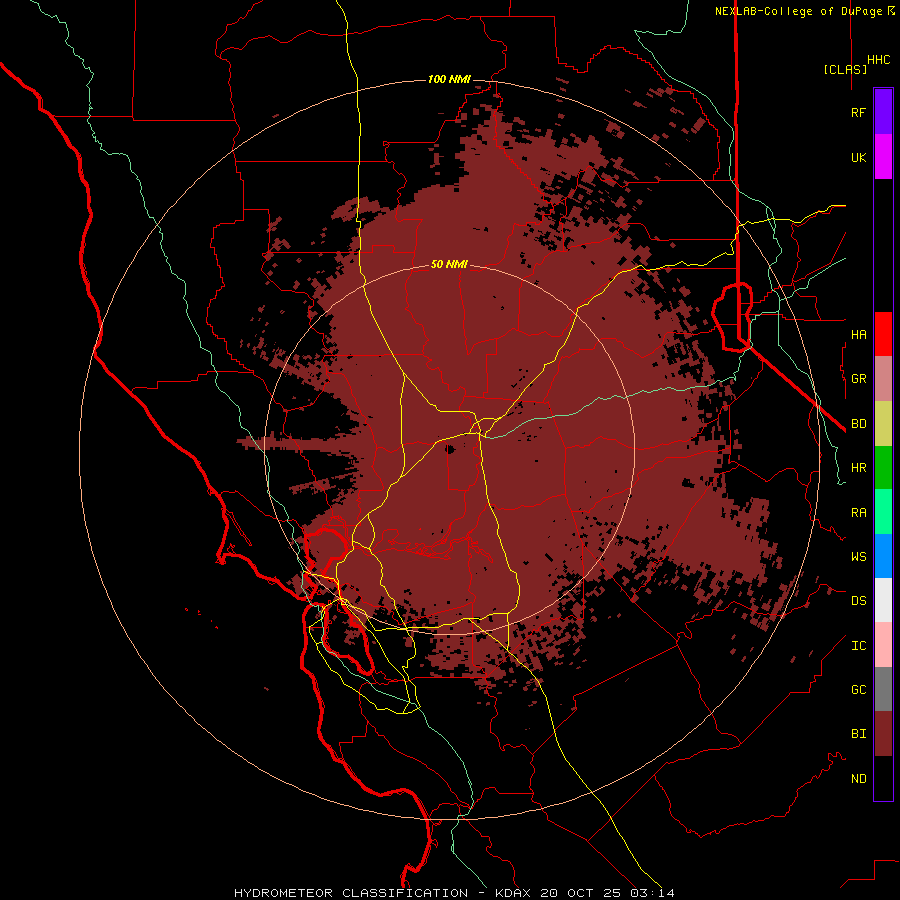
Task: Click the RF purple legend swatch
Action: pyautogui.click(x=883, y=112)
